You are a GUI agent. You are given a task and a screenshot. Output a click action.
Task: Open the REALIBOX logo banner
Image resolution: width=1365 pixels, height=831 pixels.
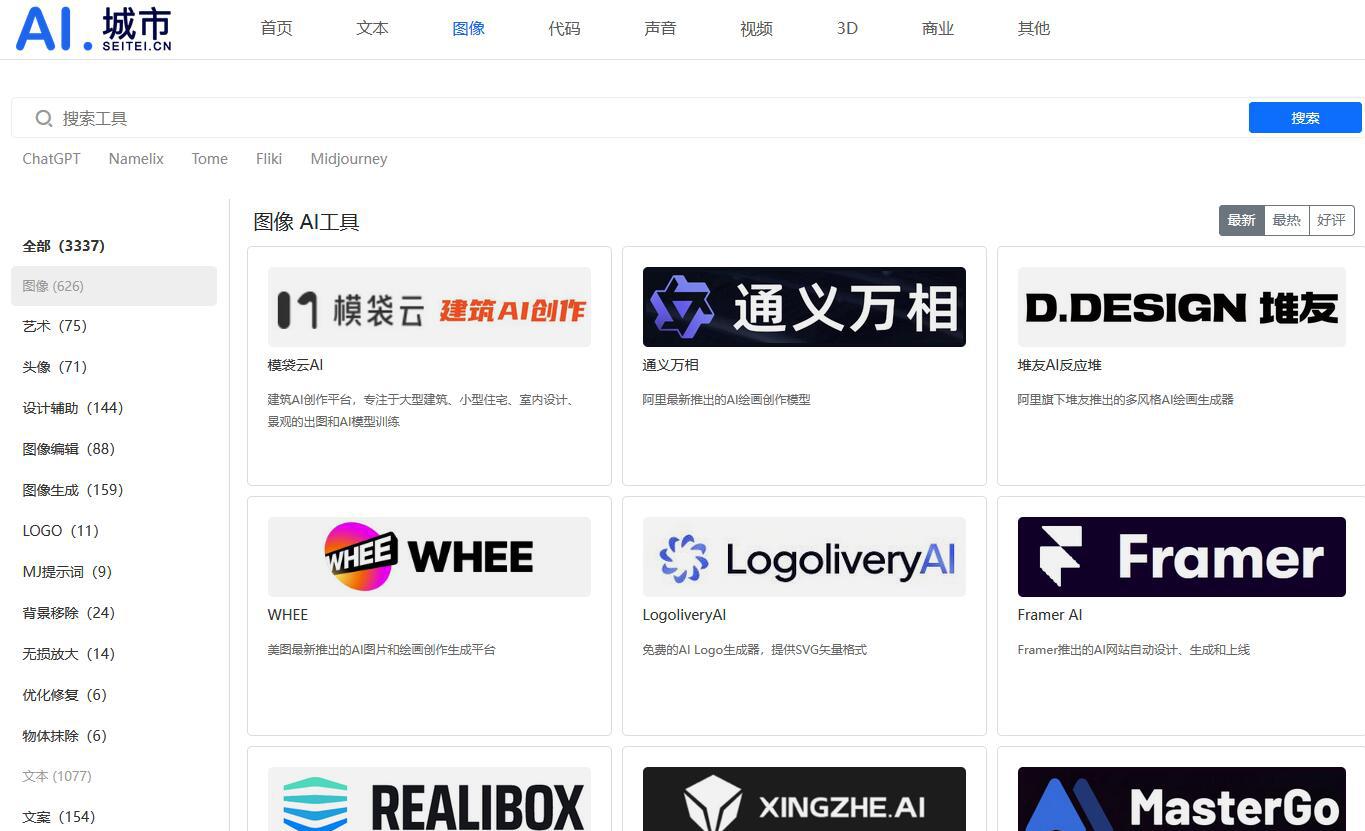point(429,799)
